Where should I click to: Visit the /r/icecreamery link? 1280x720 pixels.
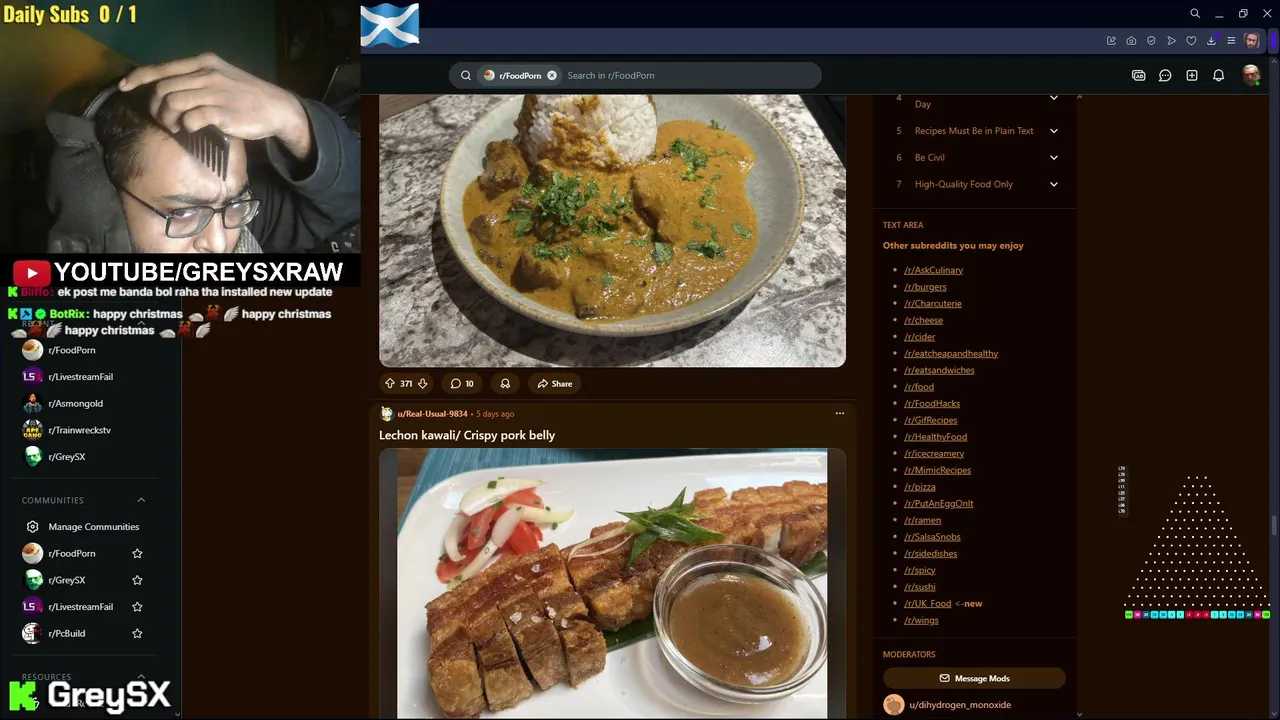[934, 453]
